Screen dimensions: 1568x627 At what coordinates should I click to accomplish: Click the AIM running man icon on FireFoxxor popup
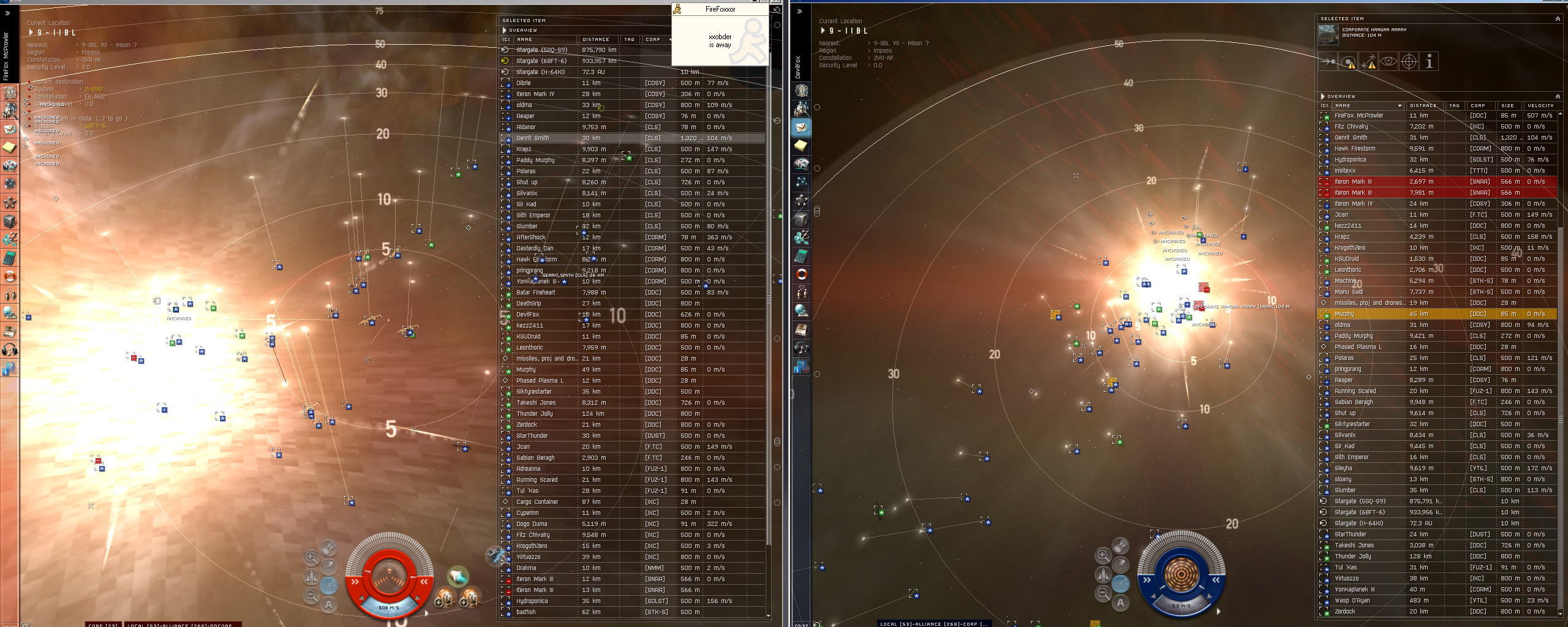[x=677, y=9]
